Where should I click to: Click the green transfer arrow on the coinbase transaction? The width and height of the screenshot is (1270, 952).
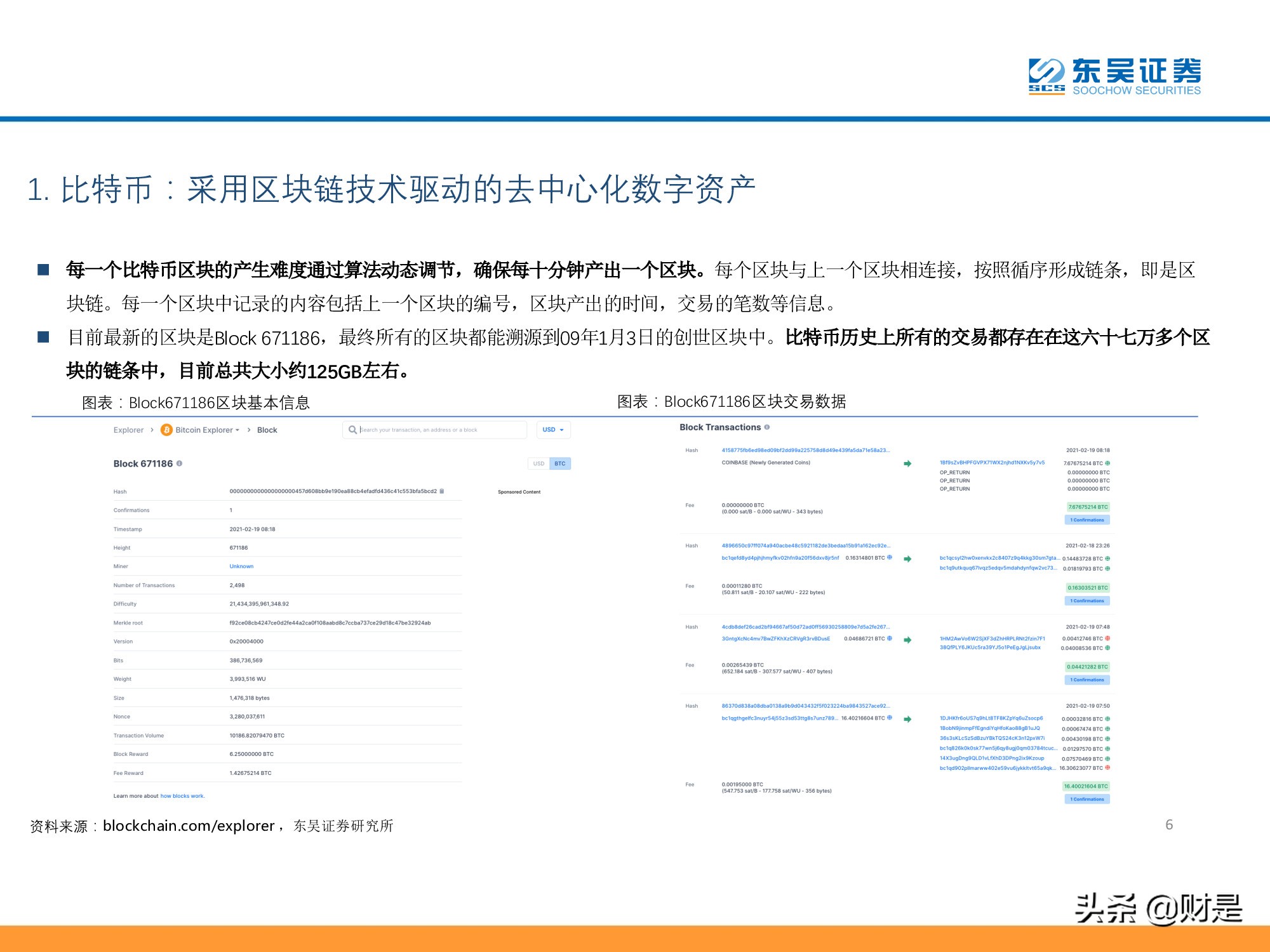907,463
